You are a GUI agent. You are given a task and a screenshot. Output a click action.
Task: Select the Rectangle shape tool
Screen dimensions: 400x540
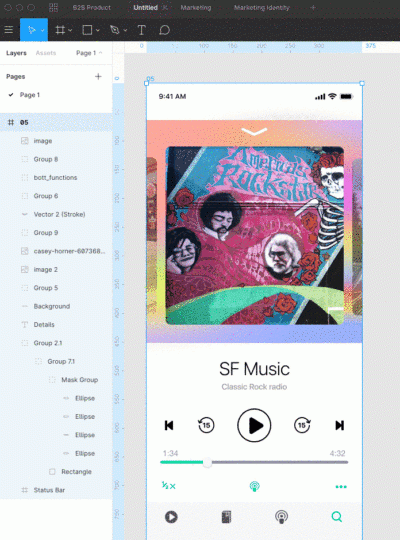coord(87,30)
